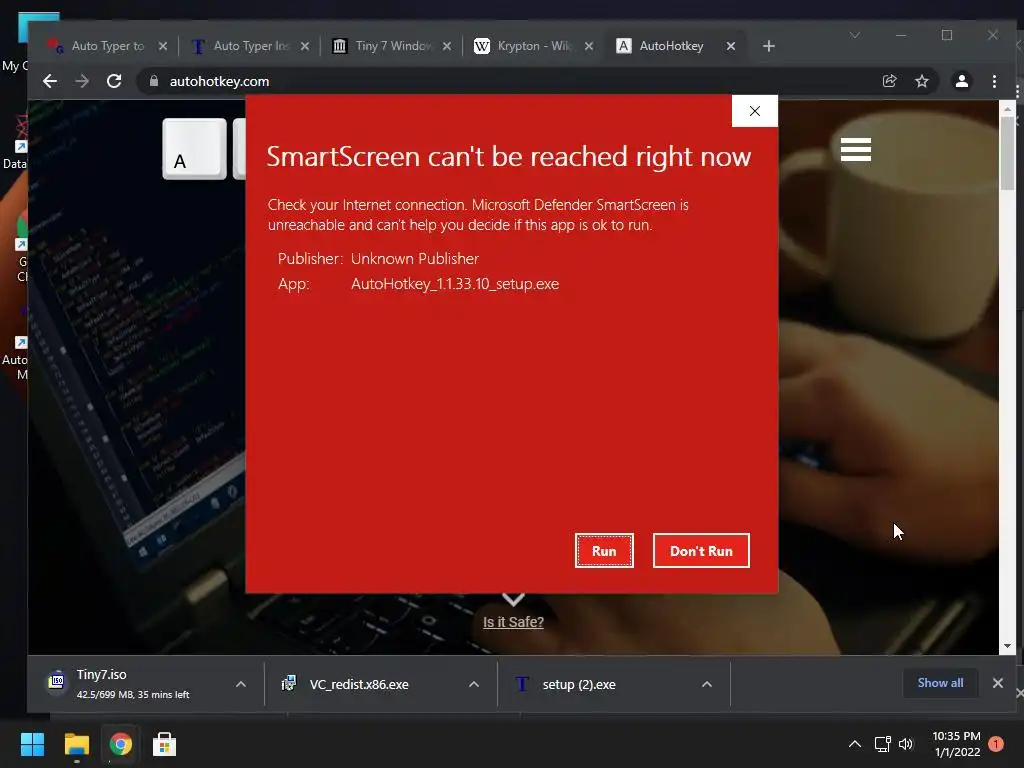Open the website hamburger menu

(x=856, y=150)
